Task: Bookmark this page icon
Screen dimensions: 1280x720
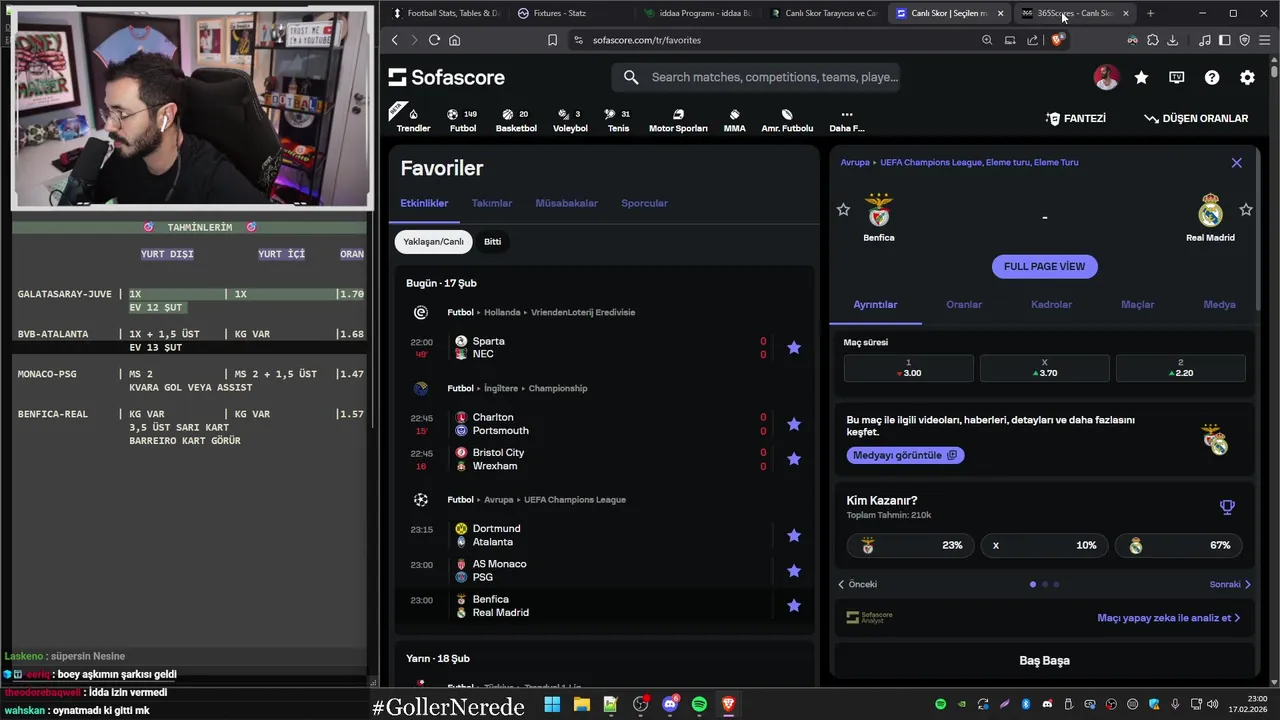Action: pos(552,40)
